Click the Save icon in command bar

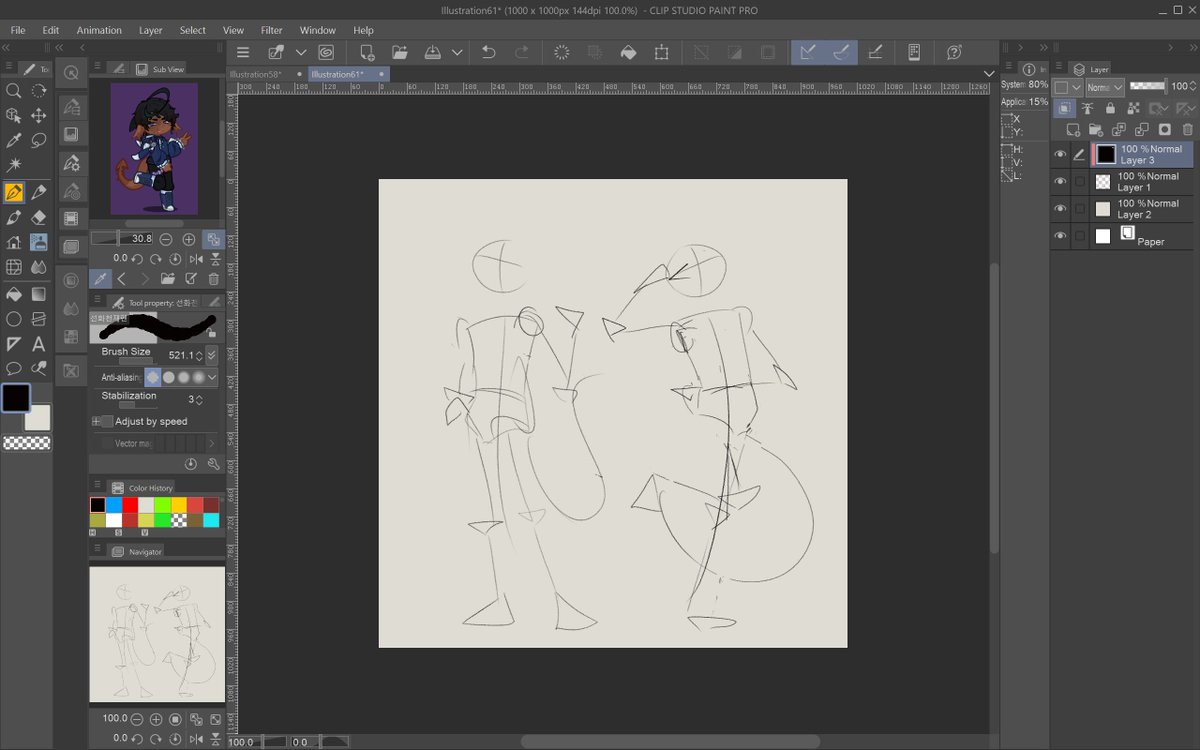pyautogui.click(x=433, y=52)
